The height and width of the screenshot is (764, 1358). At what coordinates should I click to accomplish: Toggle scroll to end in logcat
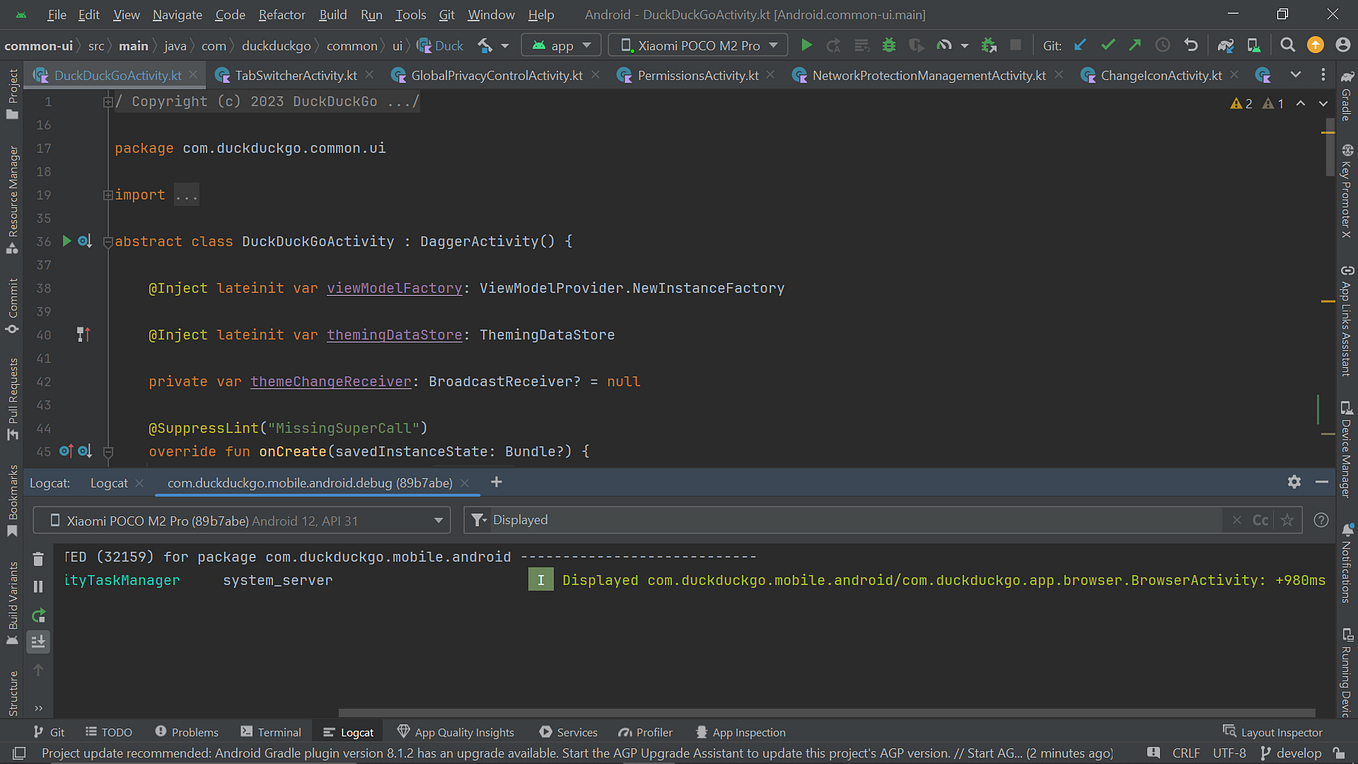tap(38, 641)
